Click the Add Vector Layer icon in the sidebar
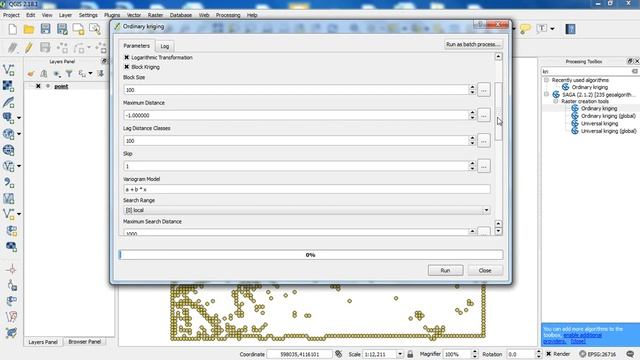The height and width of the screenshot is (360, 640). pos(9,70)
